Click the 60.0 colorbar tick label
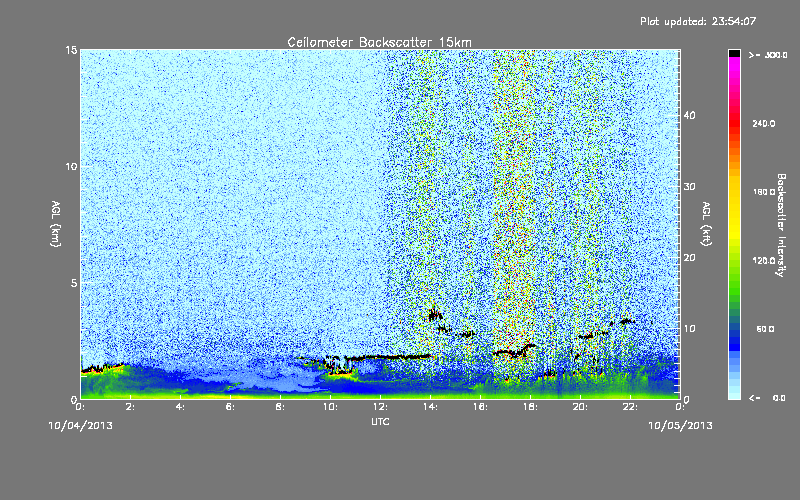Viewport: 800px width, 500px height. 765,329
